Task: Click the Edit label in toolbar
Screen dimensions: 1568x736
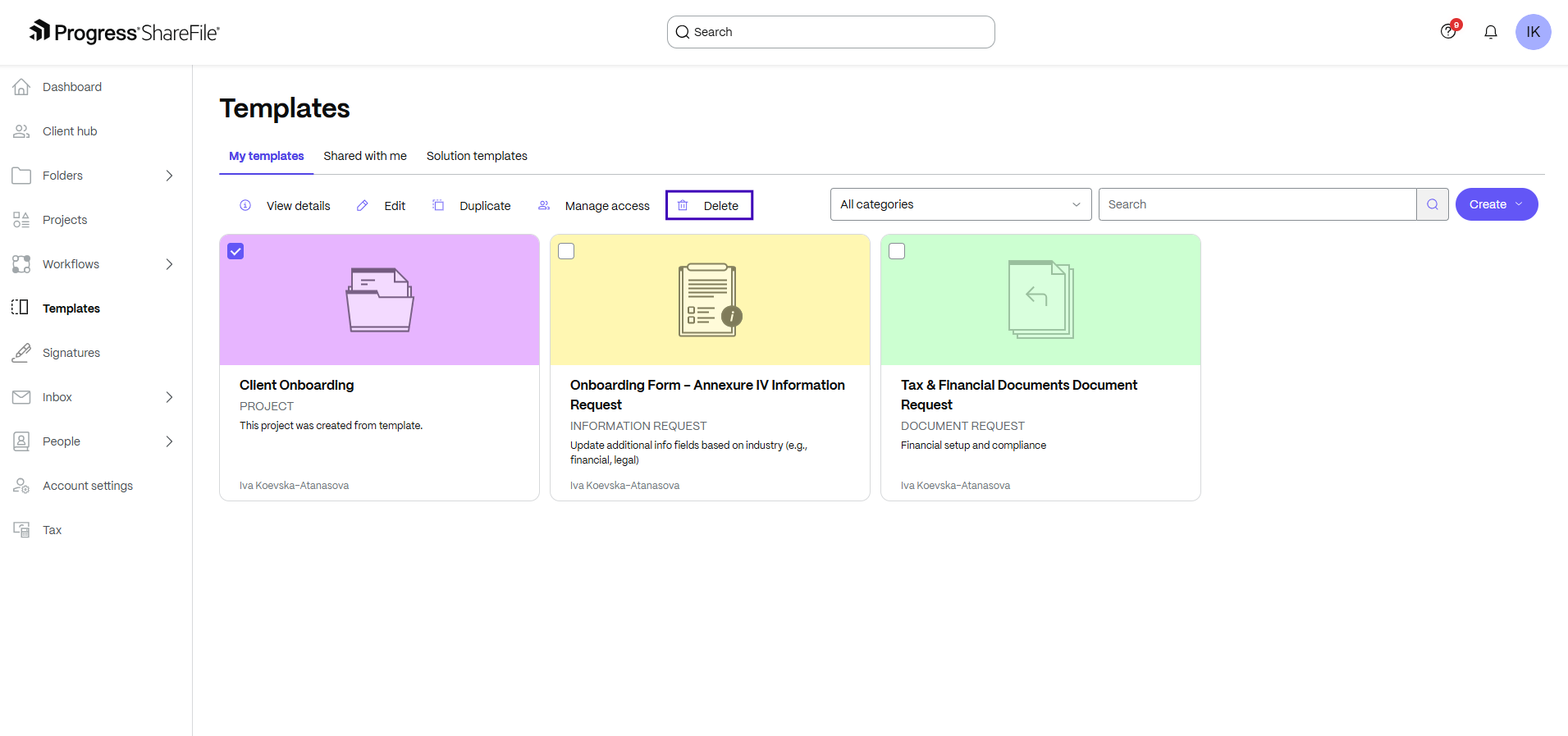Action: click(x=395, y=206)
